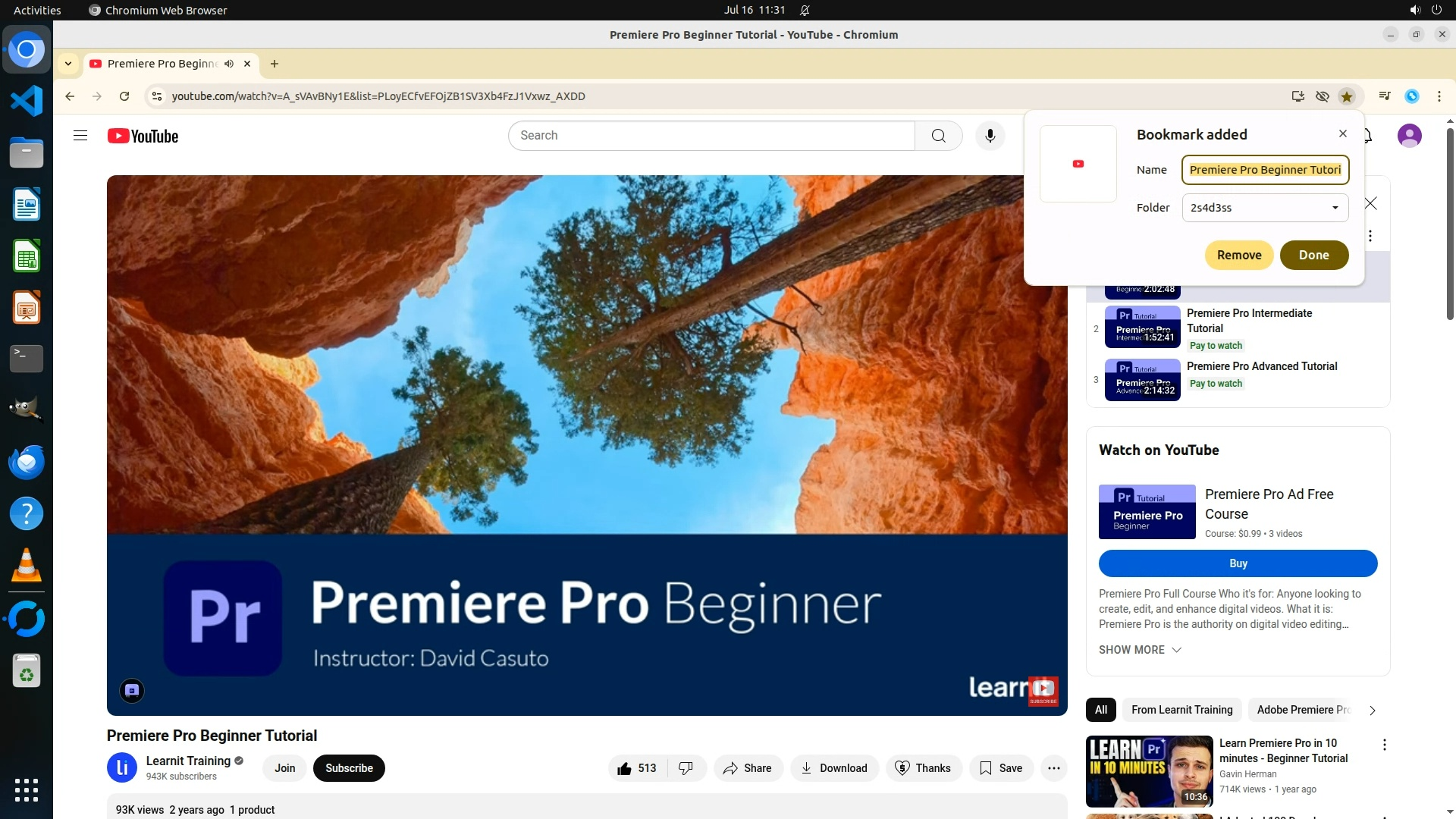This screenshot has height=819, width=1456.
Task: Mute the tab via audio speaker icon
Action: (x=229, y=64)
